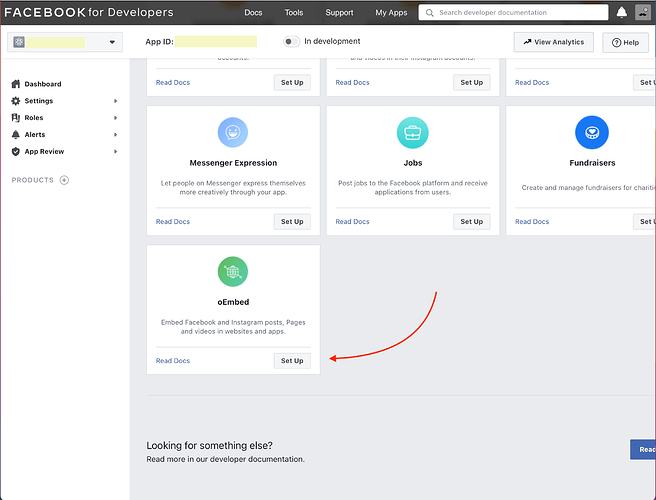The height and width of the screenshot is (500, 656).
Task: Click View Analytics button
Action: coord(554,42)
